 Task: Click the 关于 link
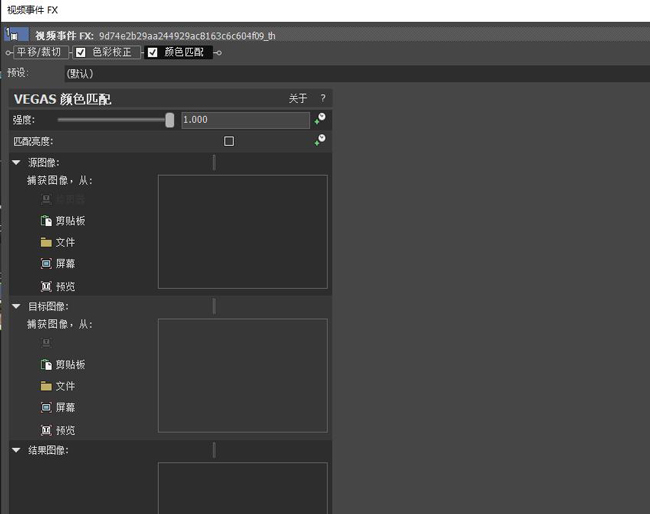click(298, 99)
